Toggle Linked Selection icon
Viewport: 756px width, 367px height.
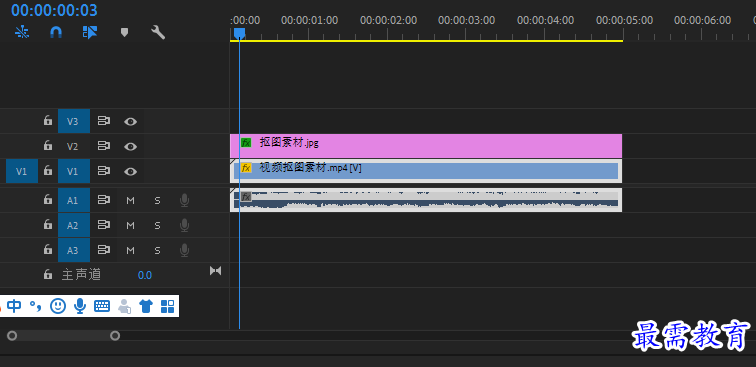click(x=90, y=32)
